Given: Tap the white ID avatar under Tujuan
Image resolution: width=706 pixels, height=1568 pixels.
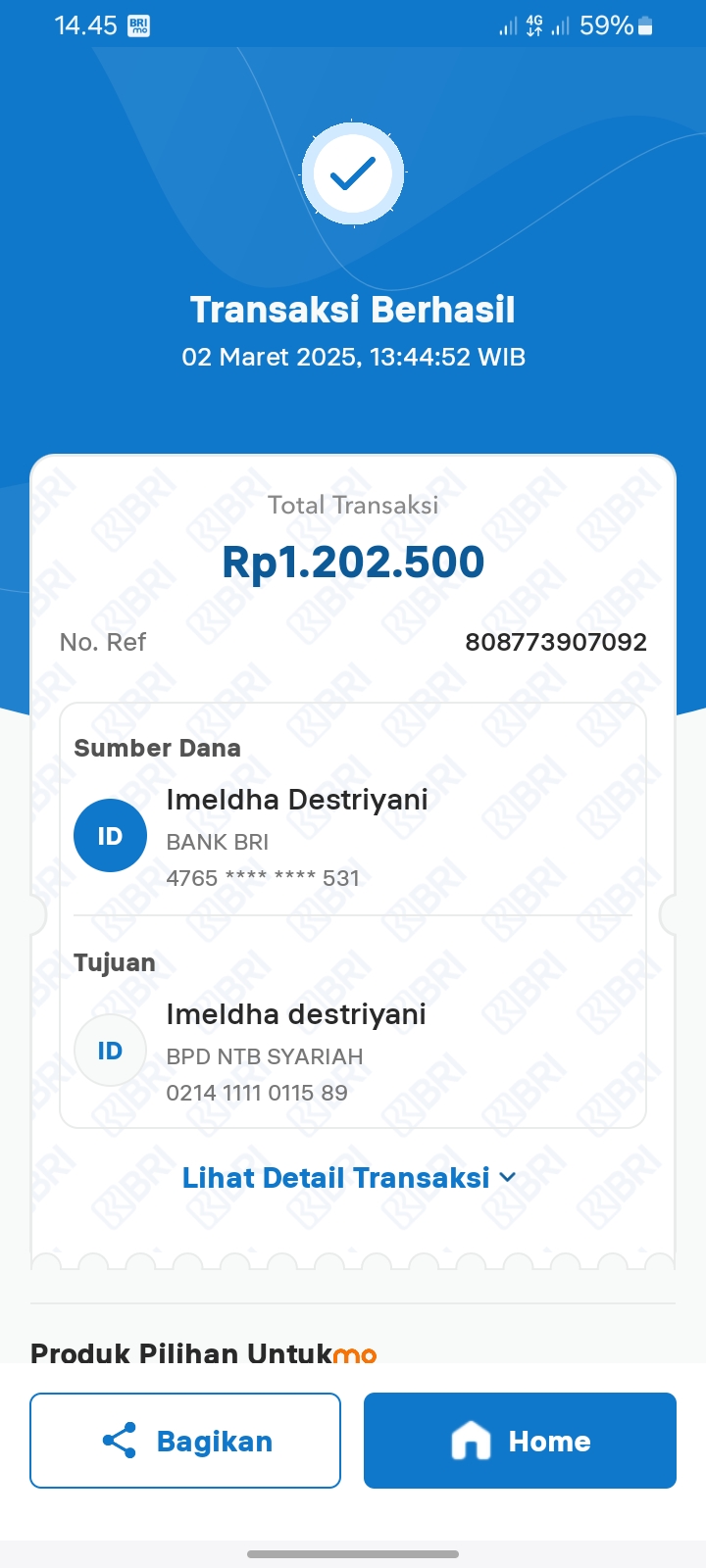Looking at the screenshot, I should point(110,1051).
